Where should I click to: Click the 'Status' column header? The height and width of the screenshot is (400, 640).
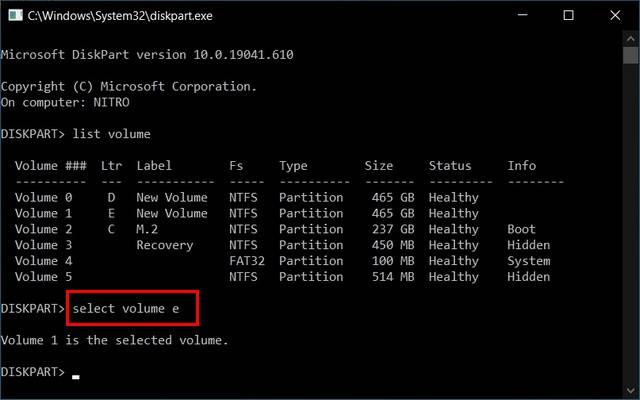[450, 165]
